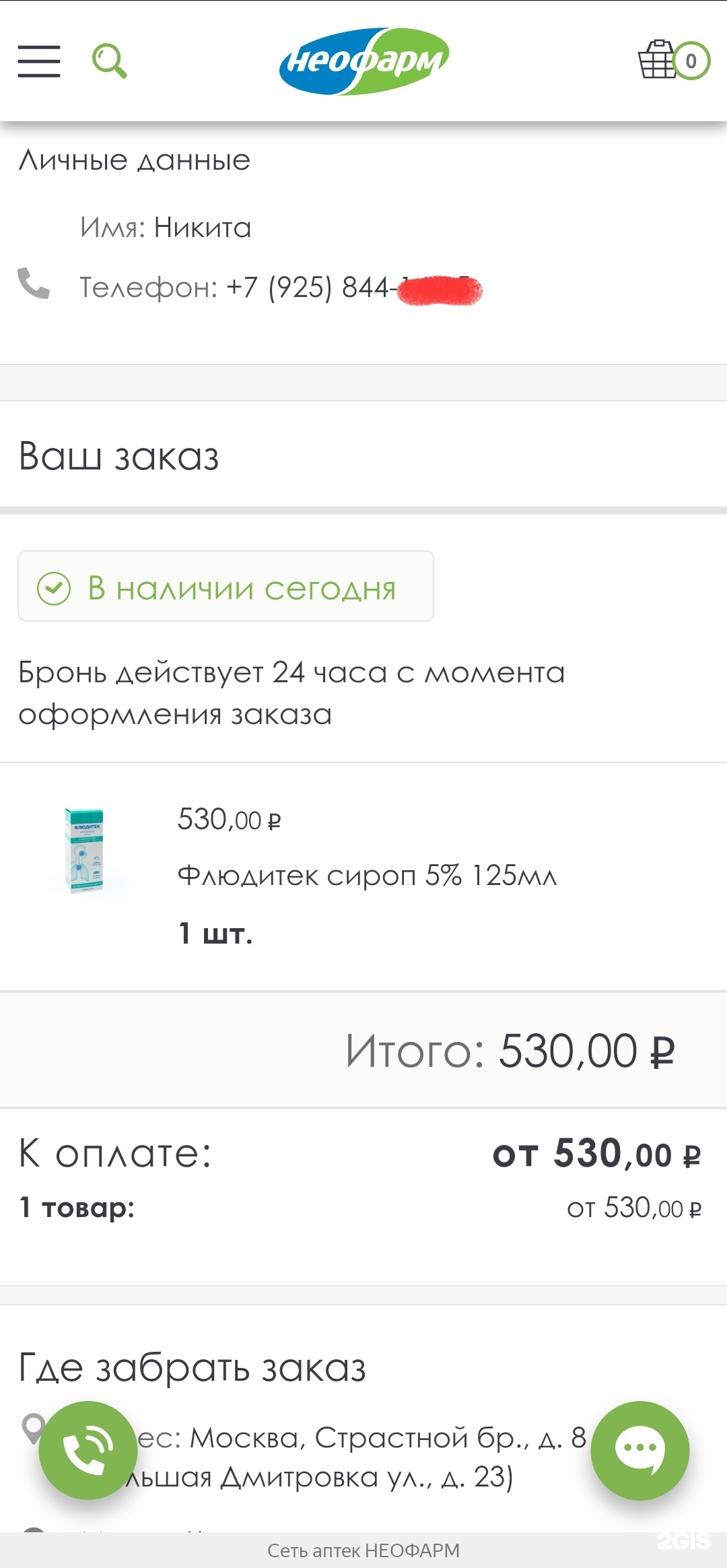
Task: Open chat with the speech bubble button
Action: point(639,1449)
